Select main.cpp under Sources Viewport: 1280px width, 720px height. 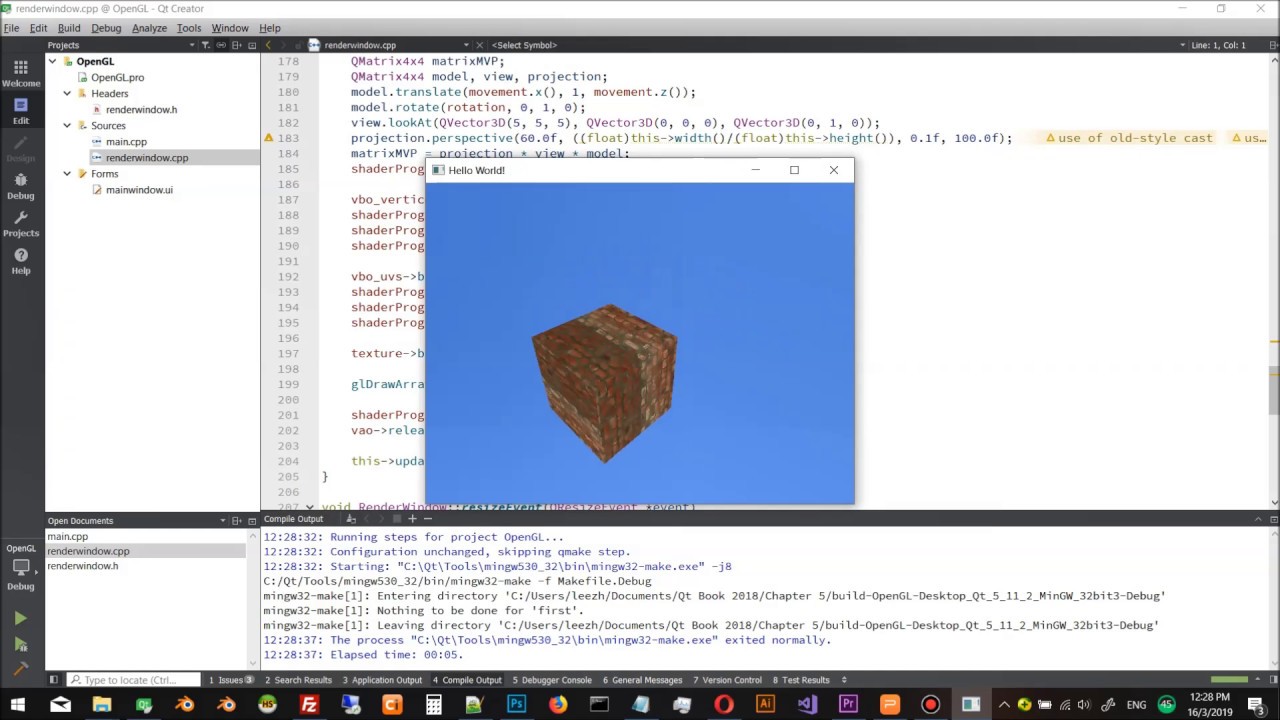click(126, 141)
